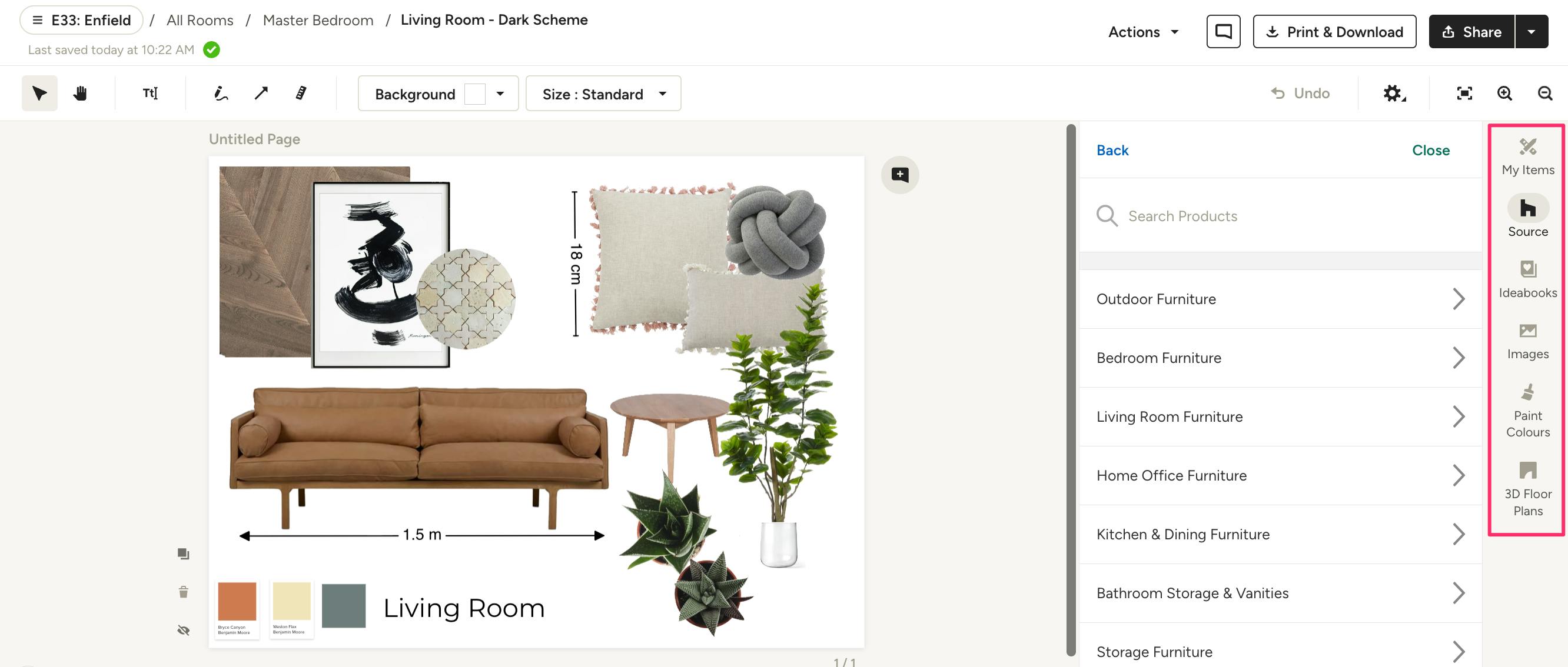Click the zoom in magnifier
This screenshot has width=1568, height=667.
pos(1504,93)
